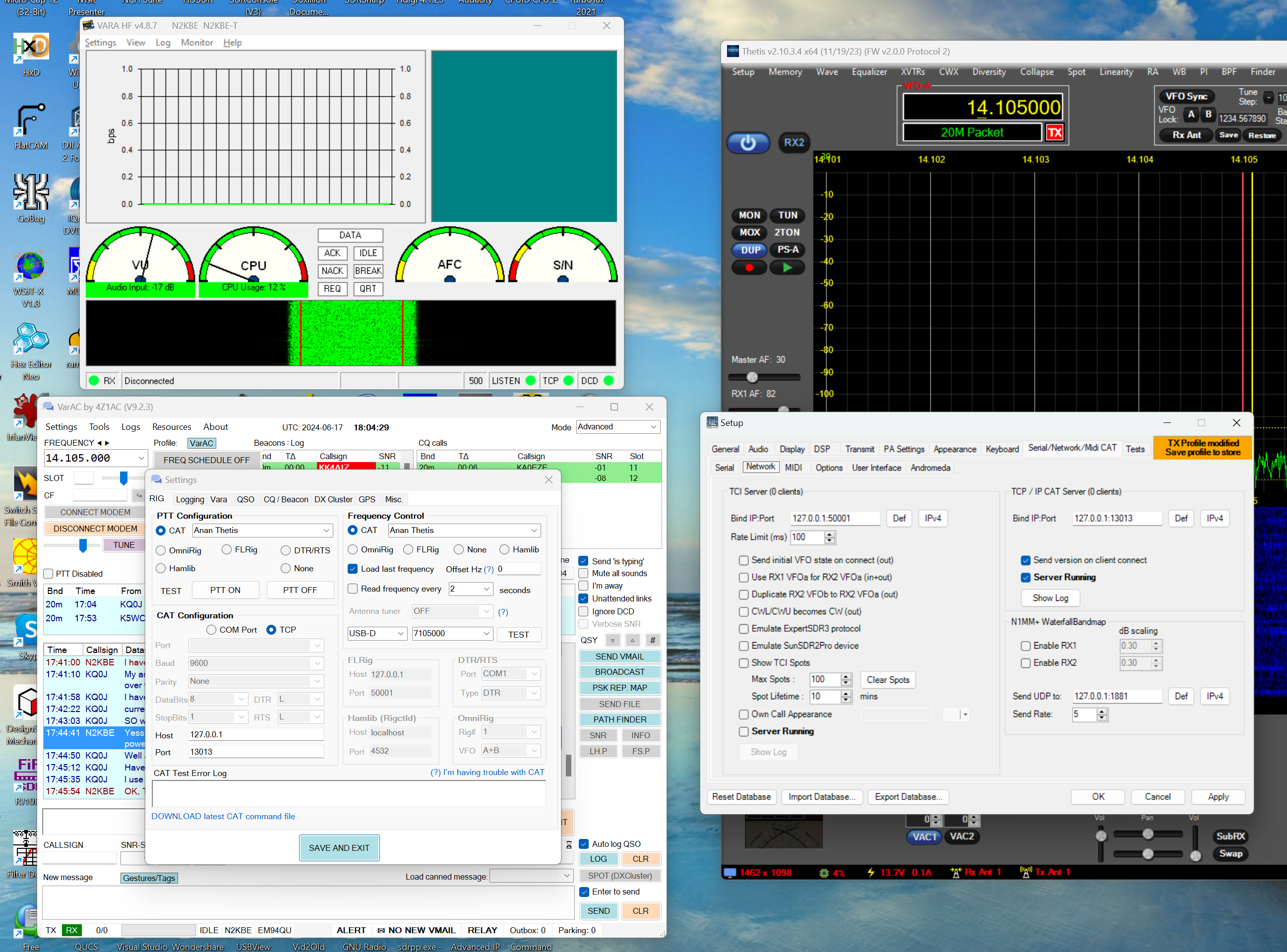The image size is (1287, 952).
Task: Launch GoBug from the desktop
Action: tap(31, 199)
